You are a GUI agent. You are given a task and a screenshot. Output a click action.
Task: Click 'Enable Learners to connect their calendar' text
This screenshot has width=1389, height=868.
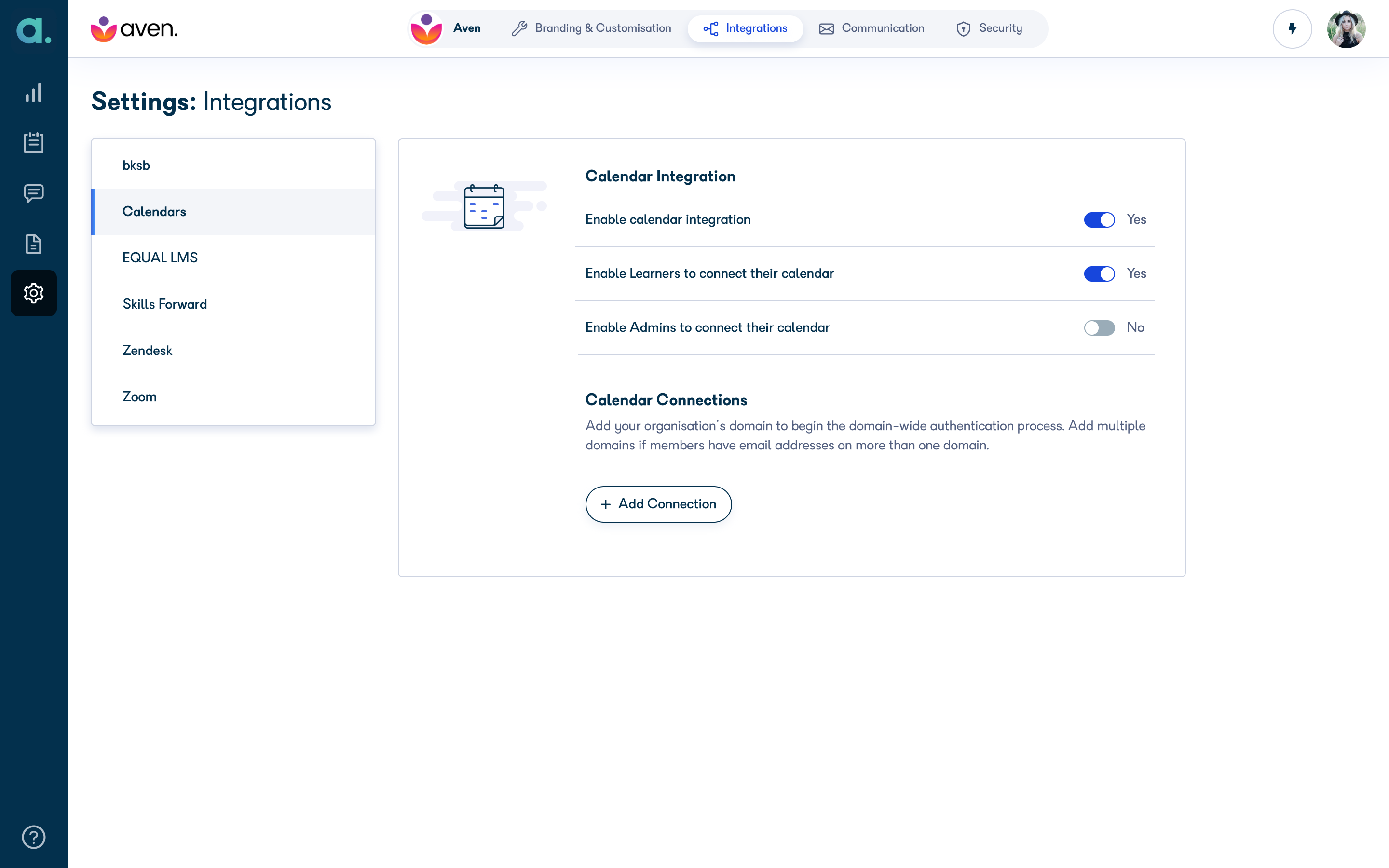coord(709,273)
